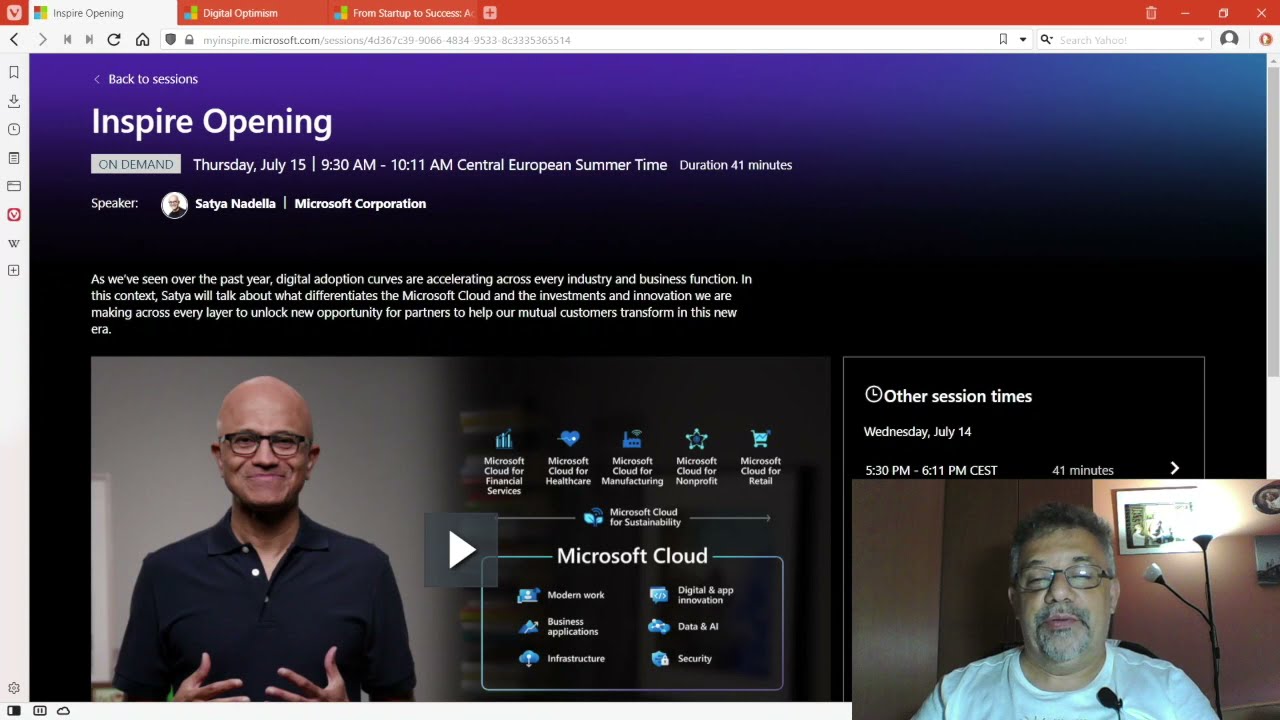Image resolution: width=1280 pixels, height=720 pixels.
Task: Go to the home page
Action: coord(142,40)
